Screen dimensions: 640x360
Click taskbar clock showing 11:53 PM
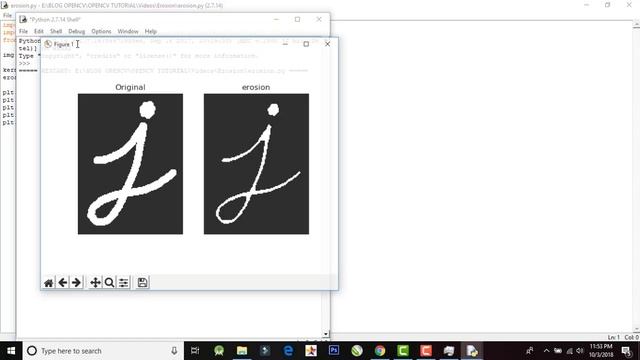tap(601, 351)
